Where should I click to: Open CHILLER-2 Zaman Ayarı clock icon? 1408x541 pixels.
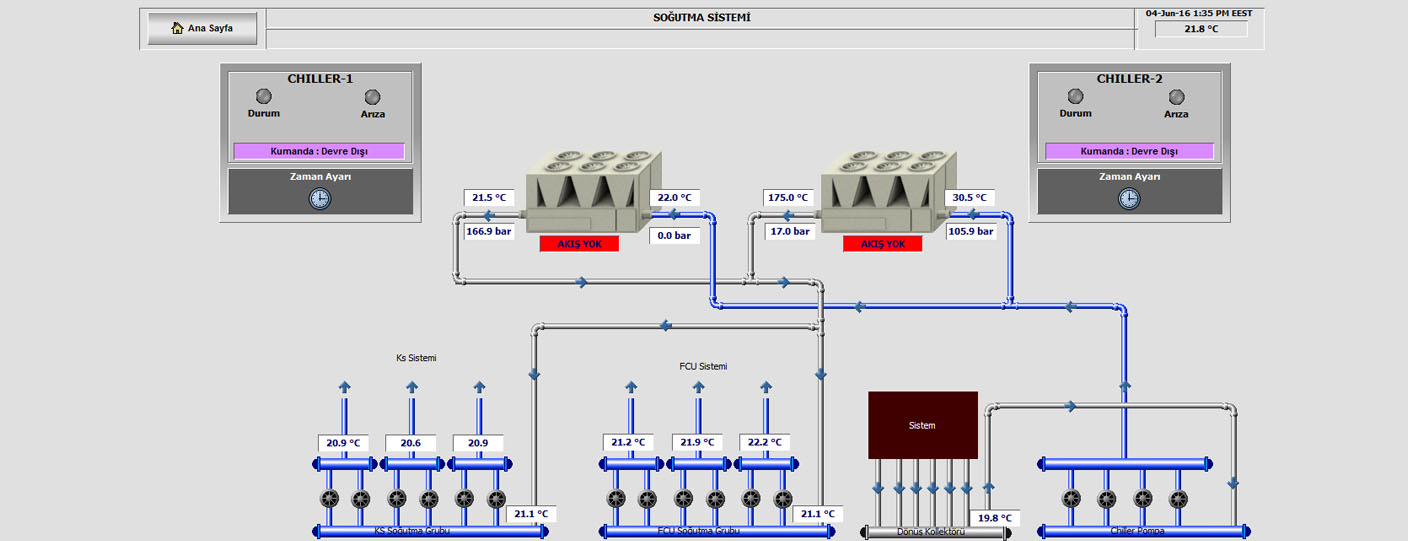click(1129, 198)
